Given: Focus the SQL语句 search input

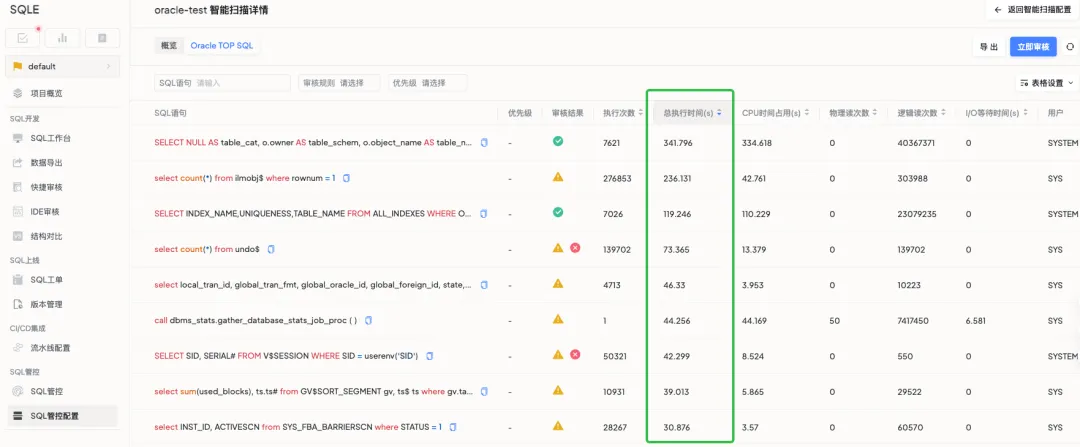Looking at the screenshot, I should click(x=222, y=83).
